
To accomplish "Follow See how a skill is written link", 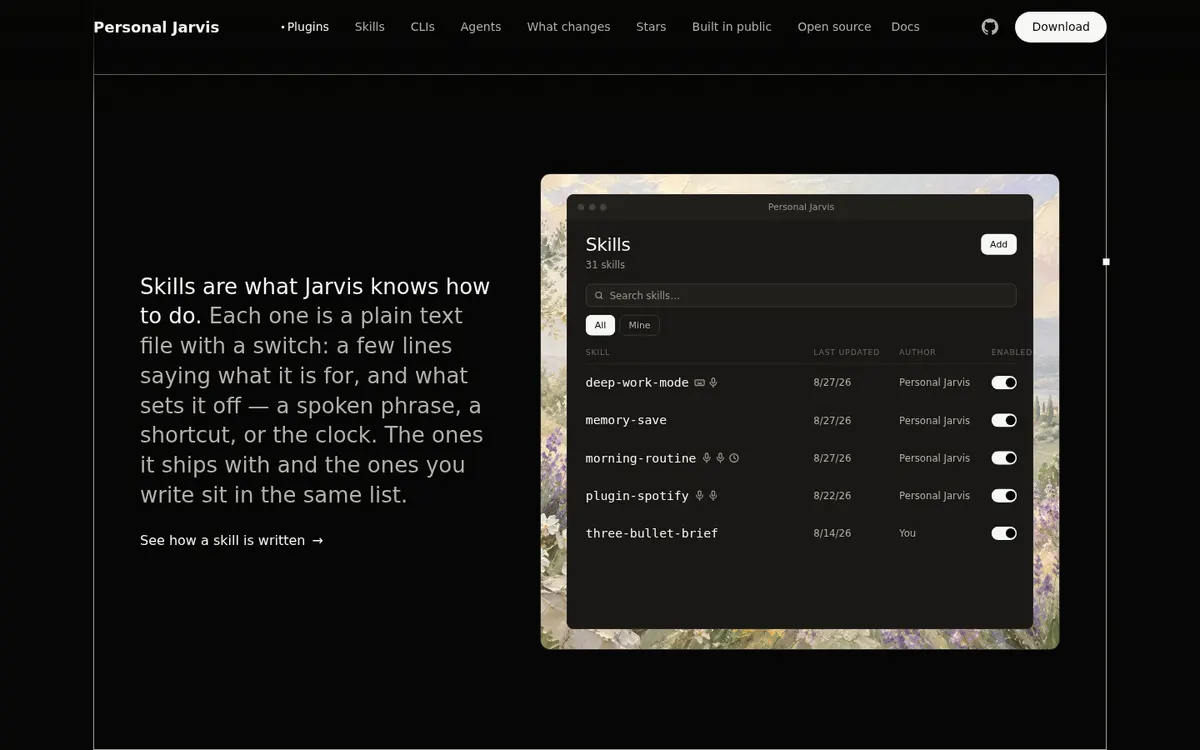I will tap(232, 540).
